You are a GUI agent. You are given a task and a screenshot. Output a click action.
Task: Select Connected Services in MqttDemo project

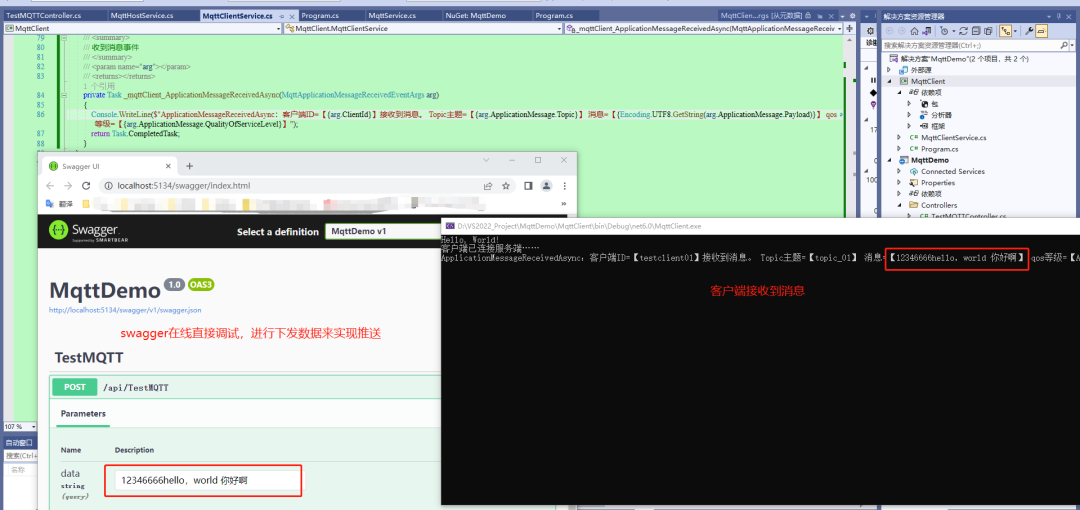coord(953,171)
